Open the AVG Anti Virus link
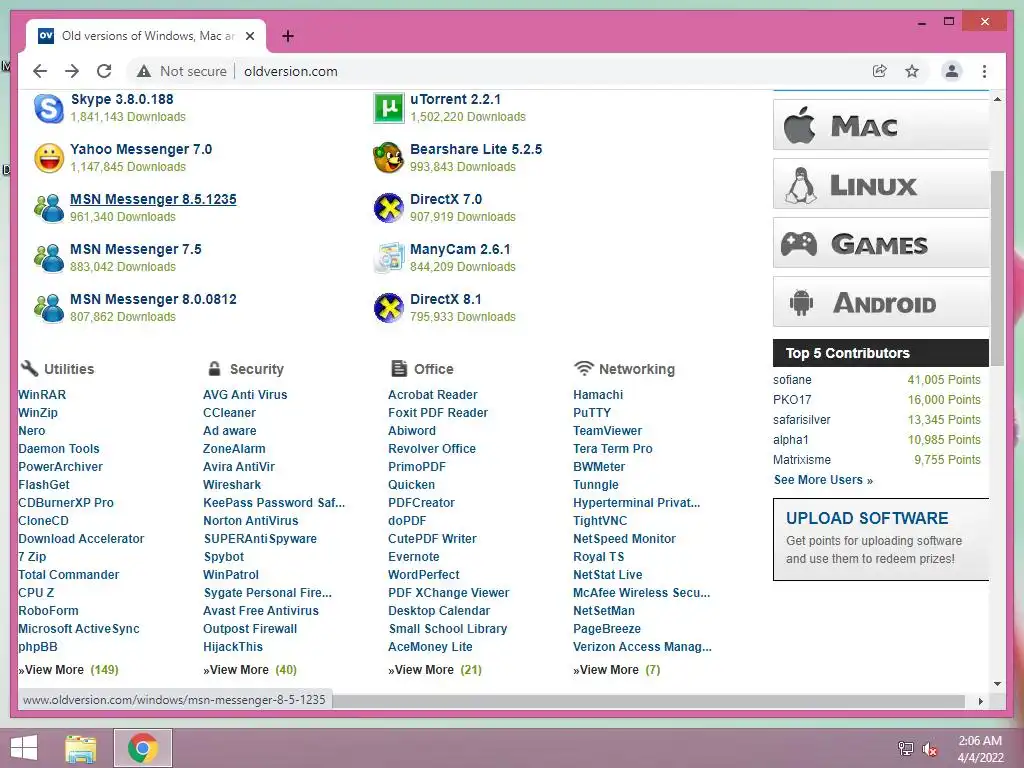Viewport: 1024px width, 768px height. click(x=245, y=394)
